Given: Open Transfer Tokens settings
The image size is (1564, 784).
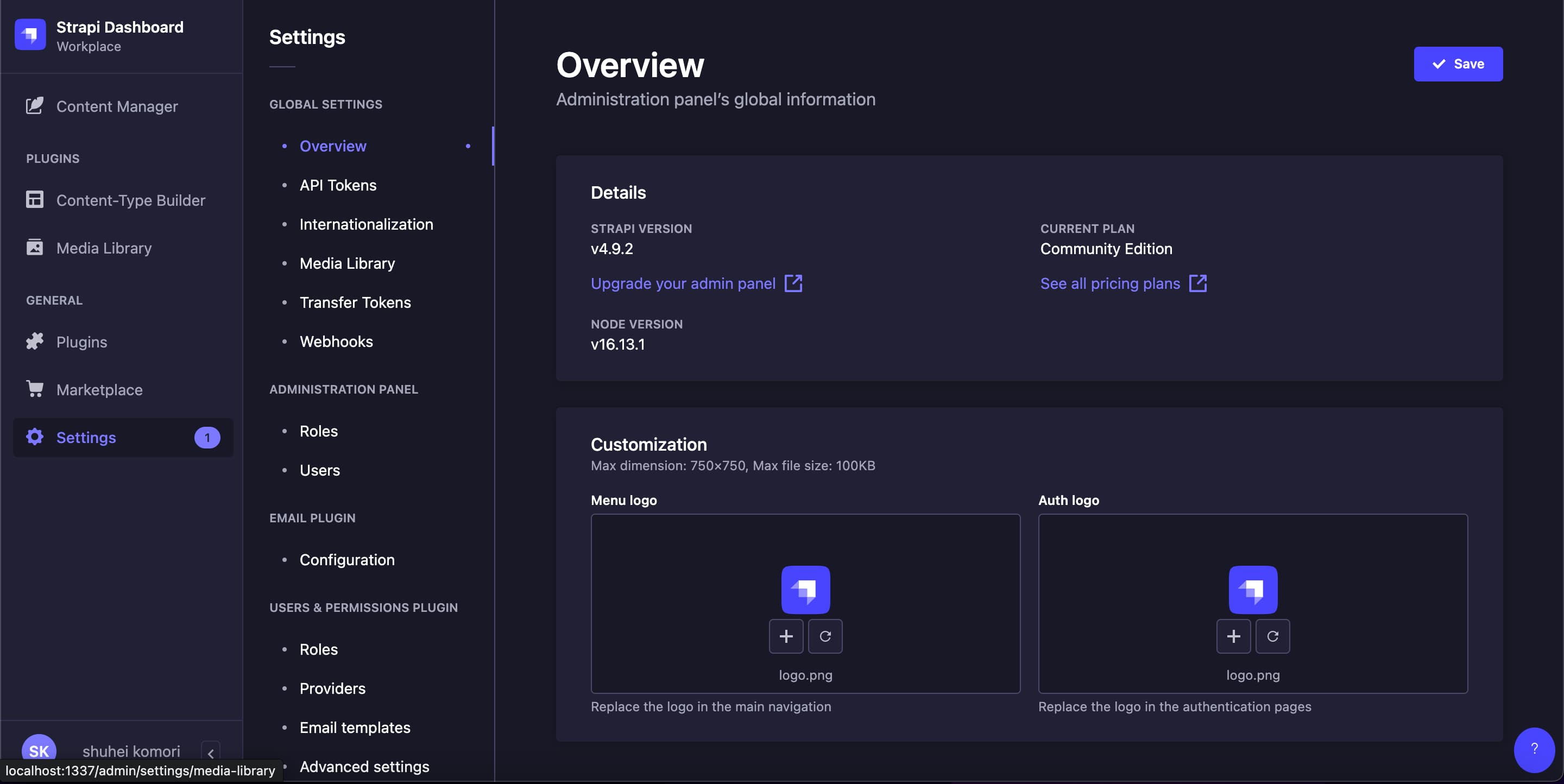Looking at the screenshot, I should coord(355,302).
